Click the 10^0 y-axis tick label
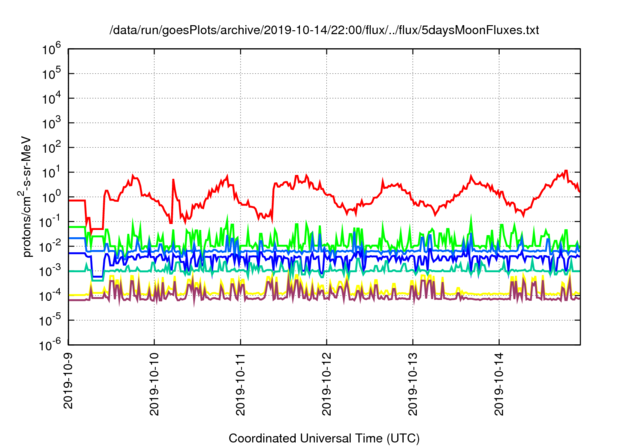The height and width of the screenshot is (448, 640). click(51, 197)
